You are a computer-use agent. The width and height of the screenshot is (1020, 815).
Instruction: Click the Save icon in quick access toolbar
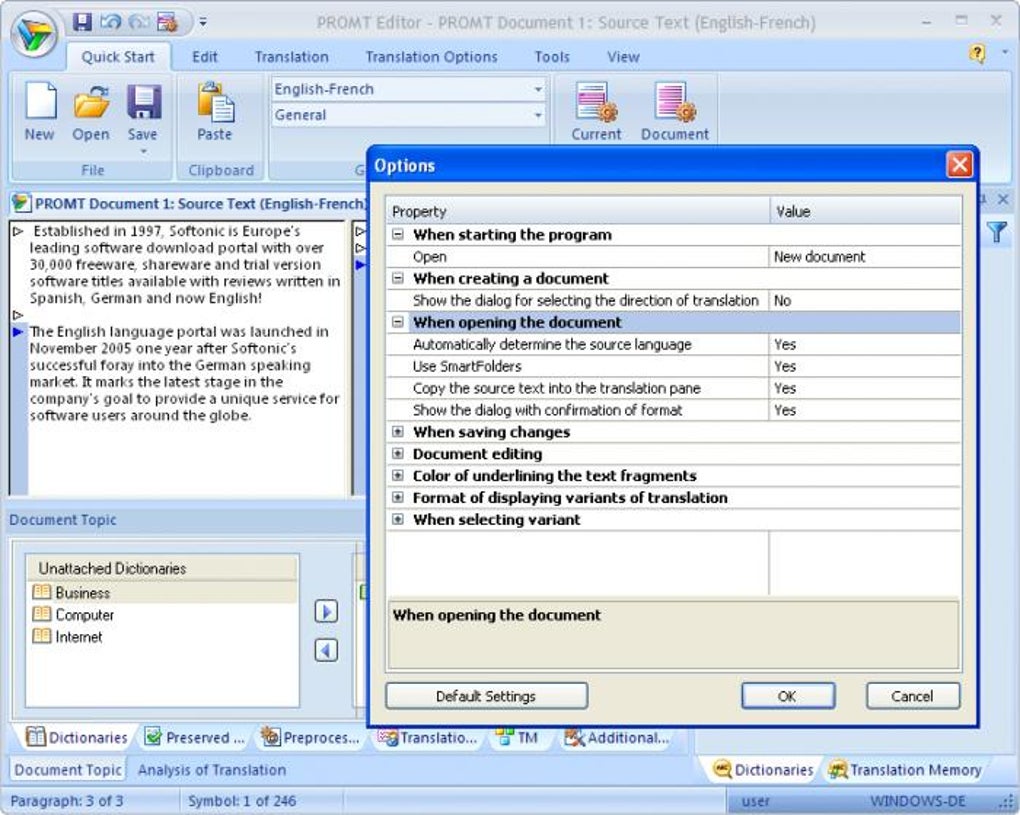pyautogui.click(x=82, y=21)
